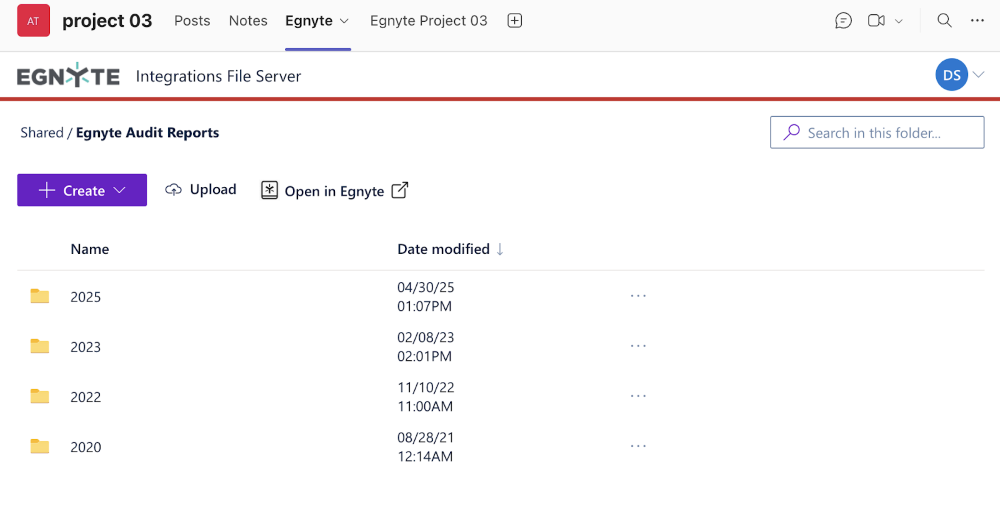Select the 2020 folder name
The width and height of the screenshot is (1000, 511).
[85, 447]
